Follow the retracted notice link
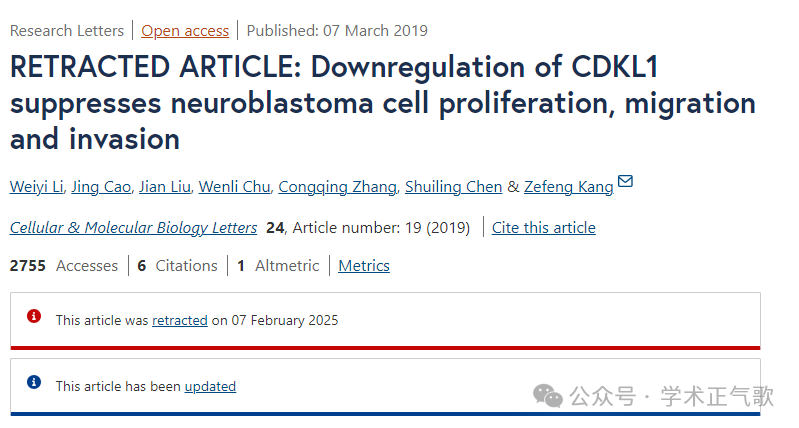 click(180, 320)
